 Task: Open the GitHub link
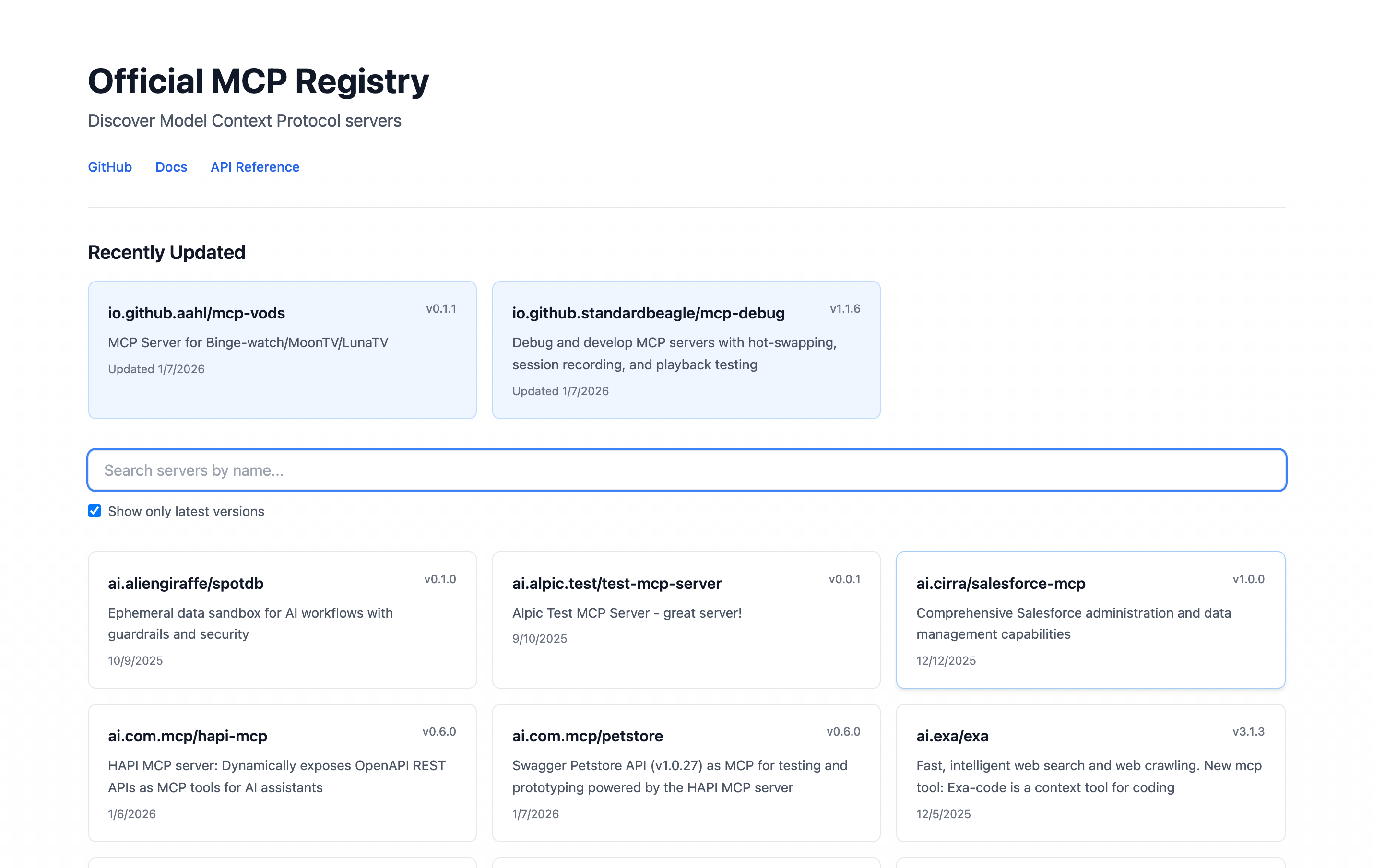109,167
